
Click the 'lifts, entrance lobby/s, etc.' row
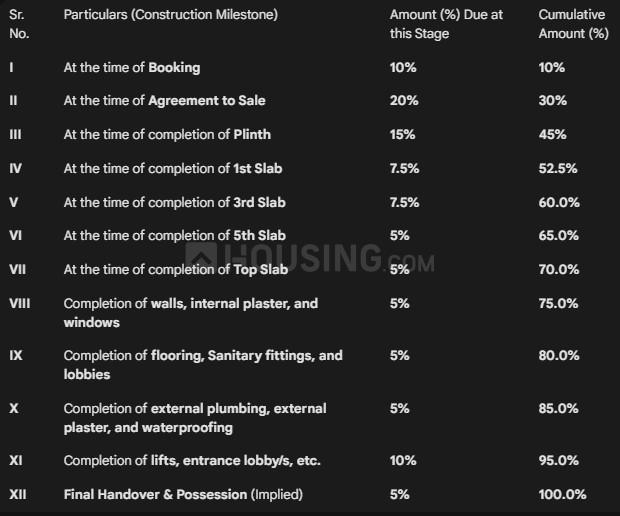[192, 460]
